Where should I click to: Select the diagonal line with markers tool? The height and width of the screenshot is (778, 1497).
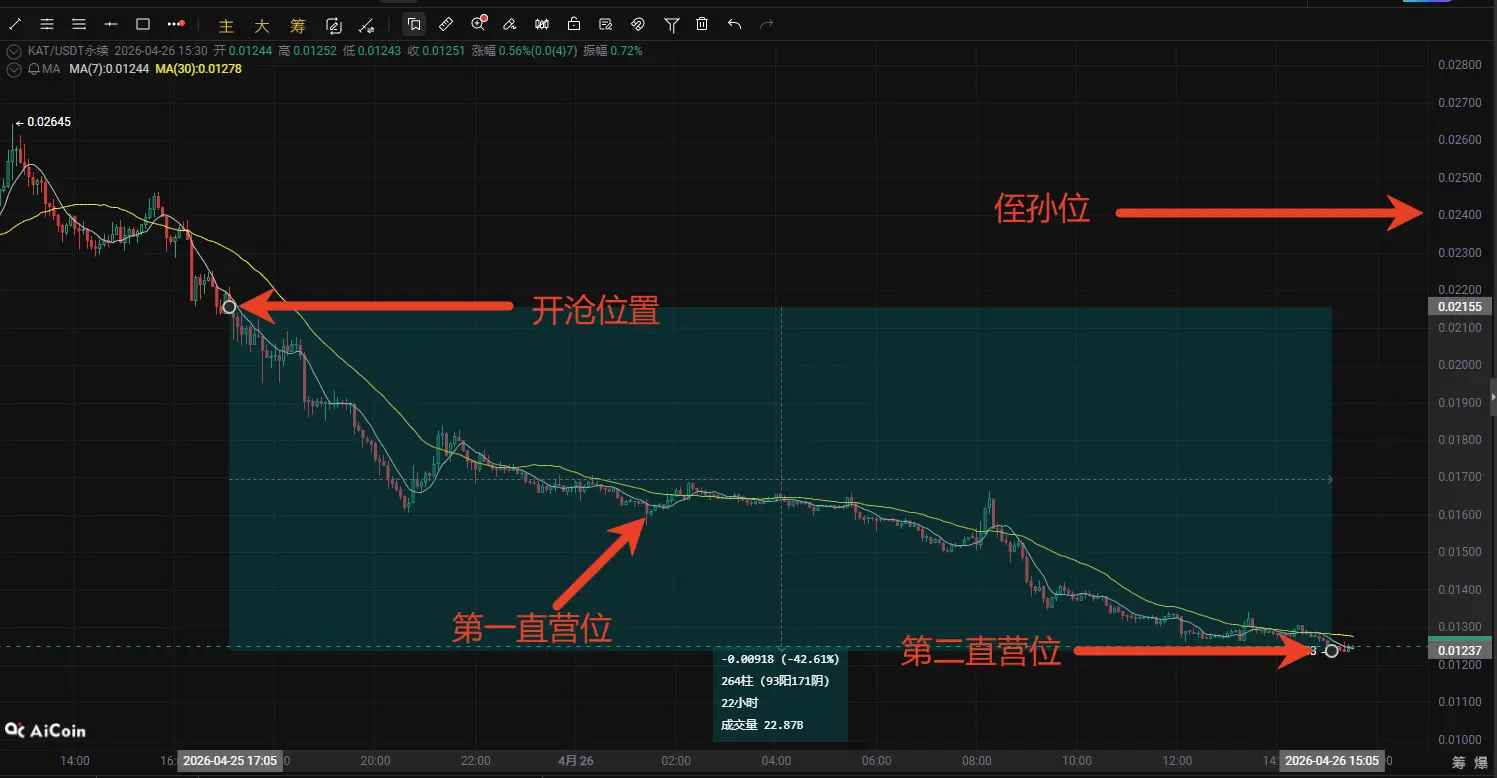coord(368,24)
